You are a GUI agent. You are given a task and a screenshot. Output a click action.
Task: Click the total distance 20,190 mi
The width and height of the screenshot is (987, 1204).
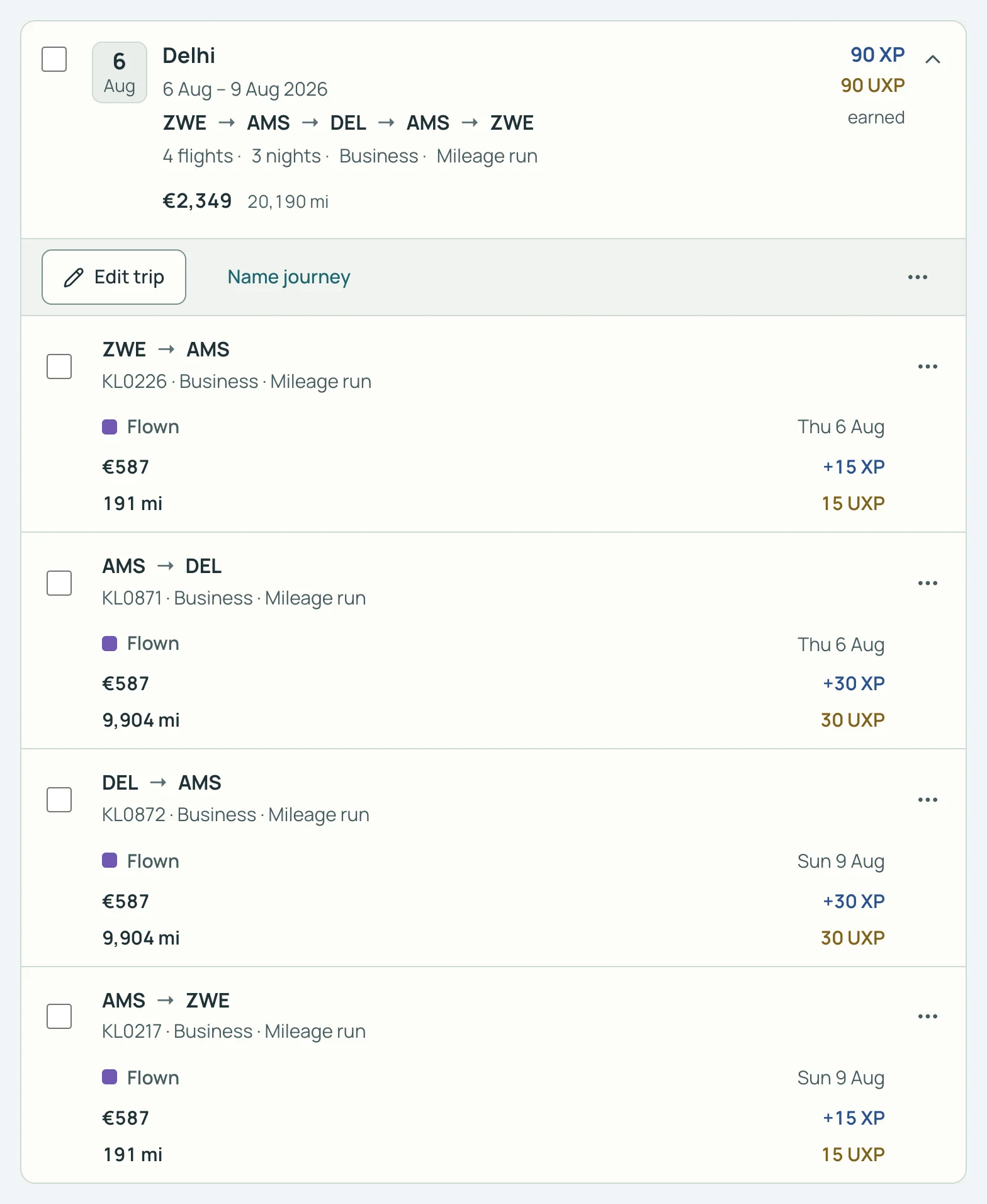tap(288, 202)
